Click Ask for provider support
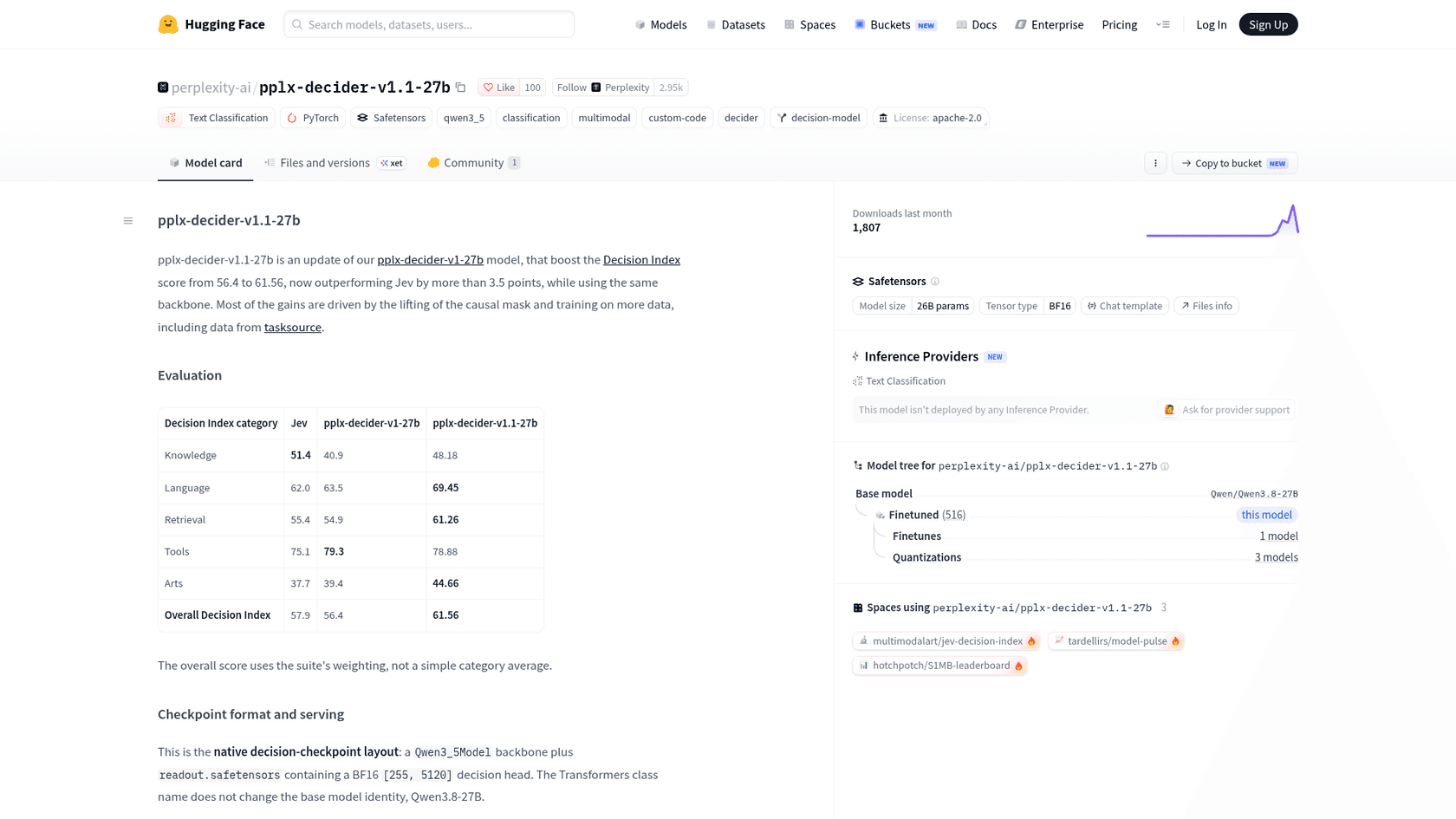The height and width of the screenshot is (819, 1456). click(x=1226, y=410)
